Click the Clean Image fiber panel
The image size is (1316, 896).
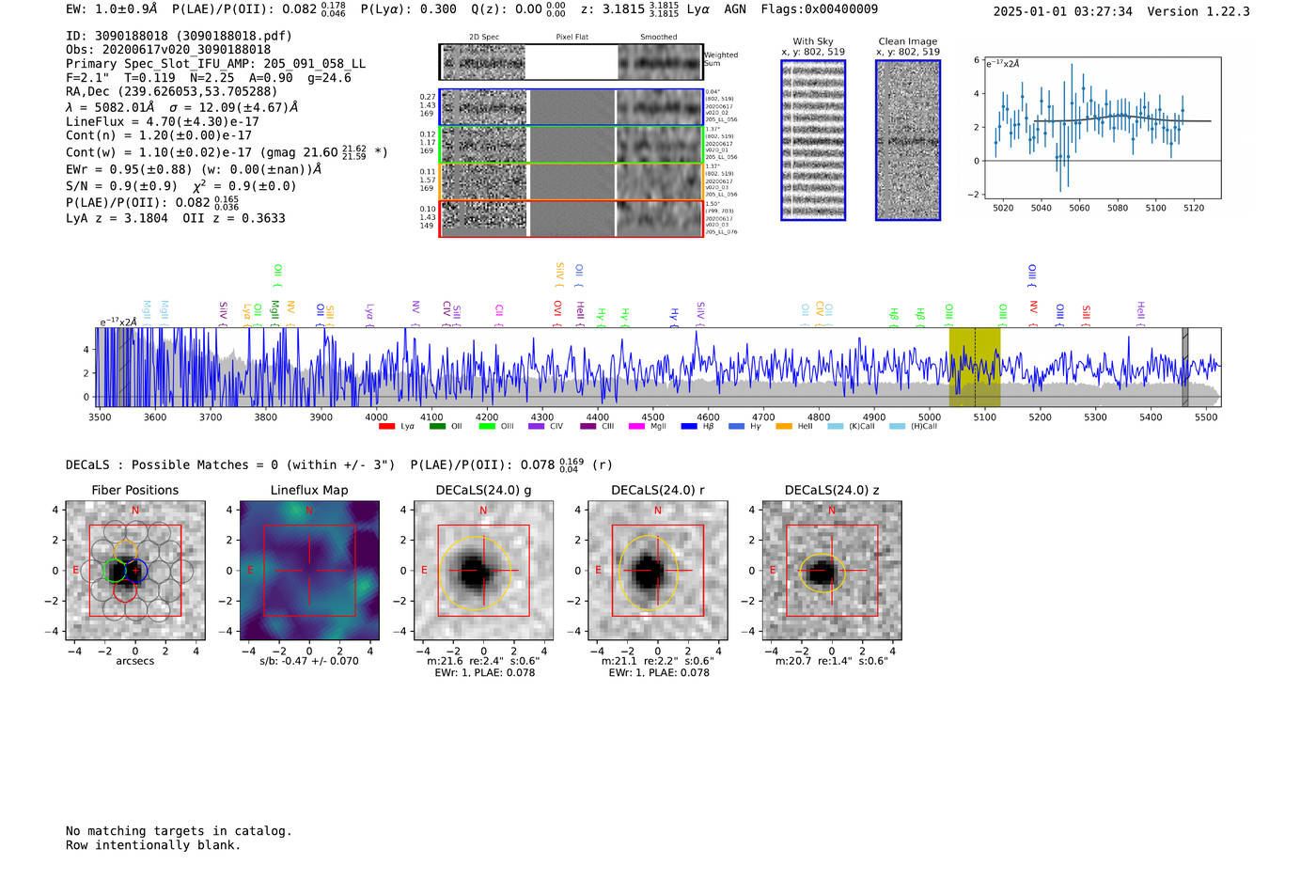pos(908,140)
